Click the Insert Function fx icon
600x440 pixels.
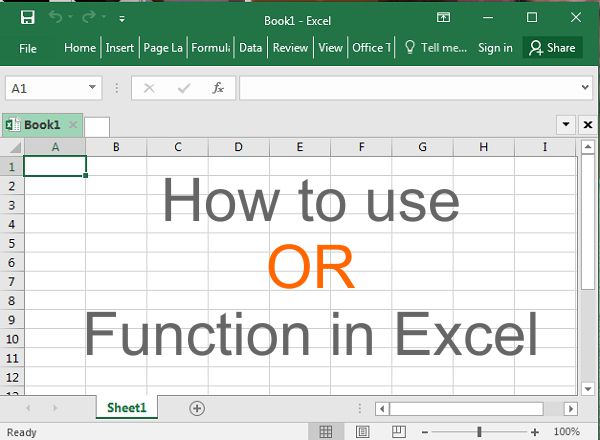(218, 88)
